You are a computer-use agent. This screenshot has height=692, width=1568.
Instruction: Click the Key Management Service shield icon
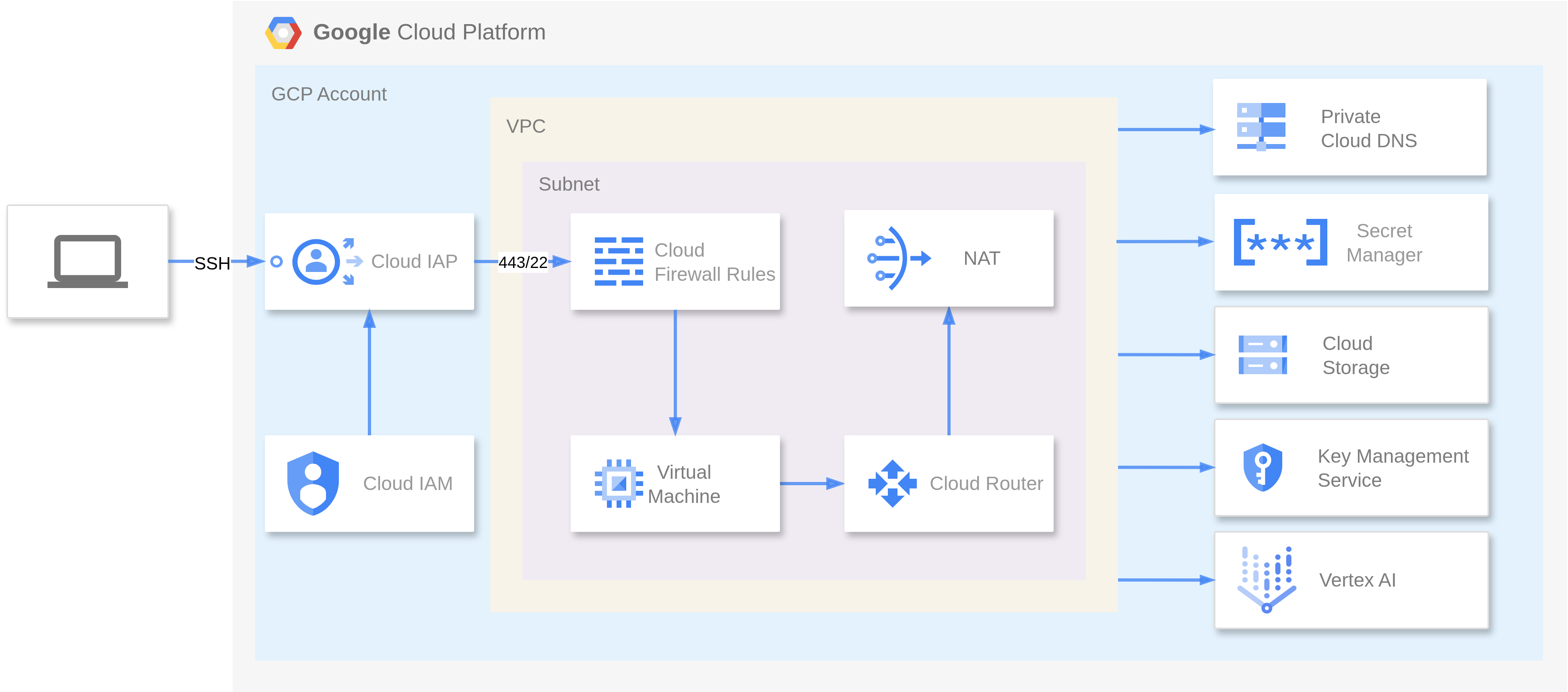point(1263,468)
